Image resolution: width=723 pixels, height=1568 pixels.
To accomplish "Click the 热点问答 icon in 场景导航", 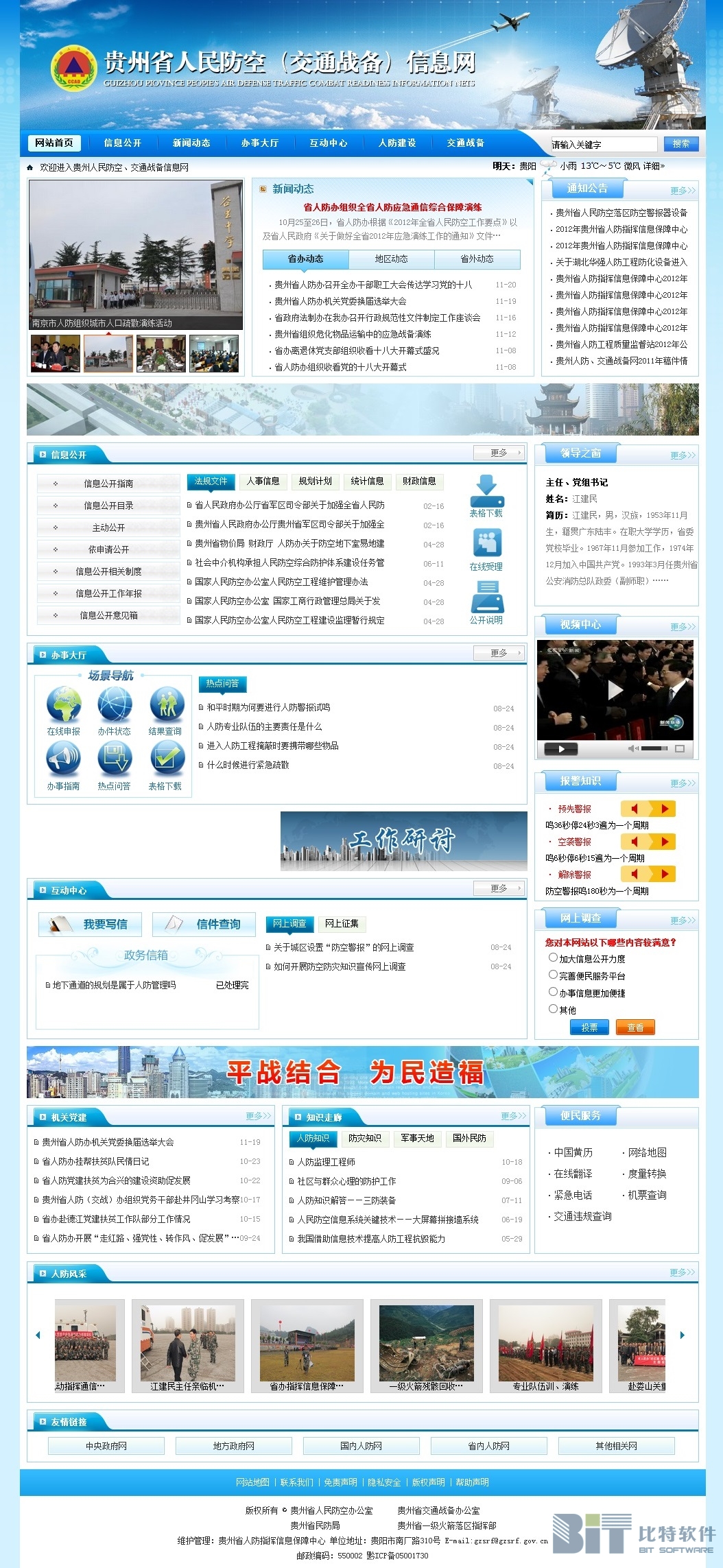I will [115, 759].
